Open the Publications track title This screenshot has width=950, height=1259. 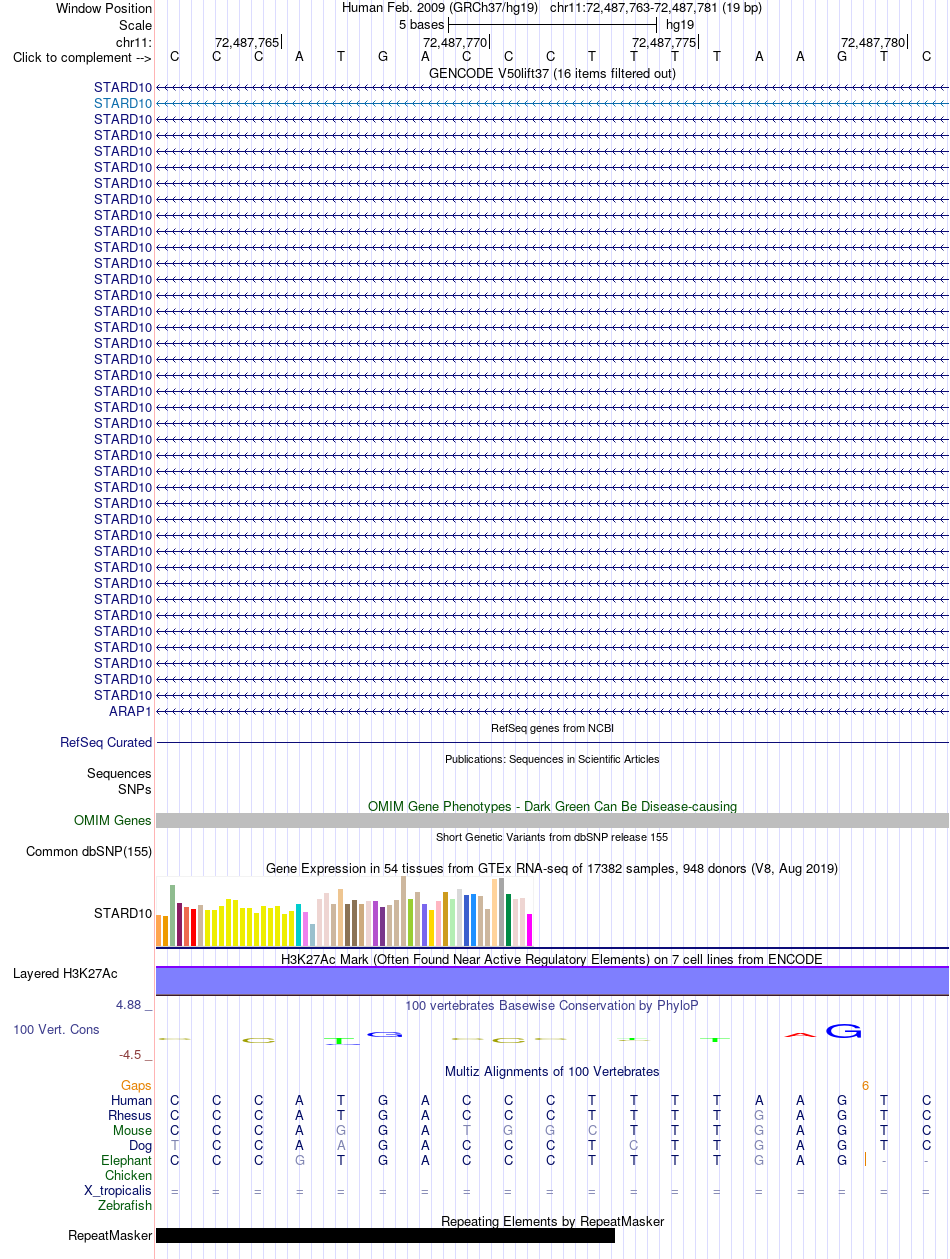(552, 759)
